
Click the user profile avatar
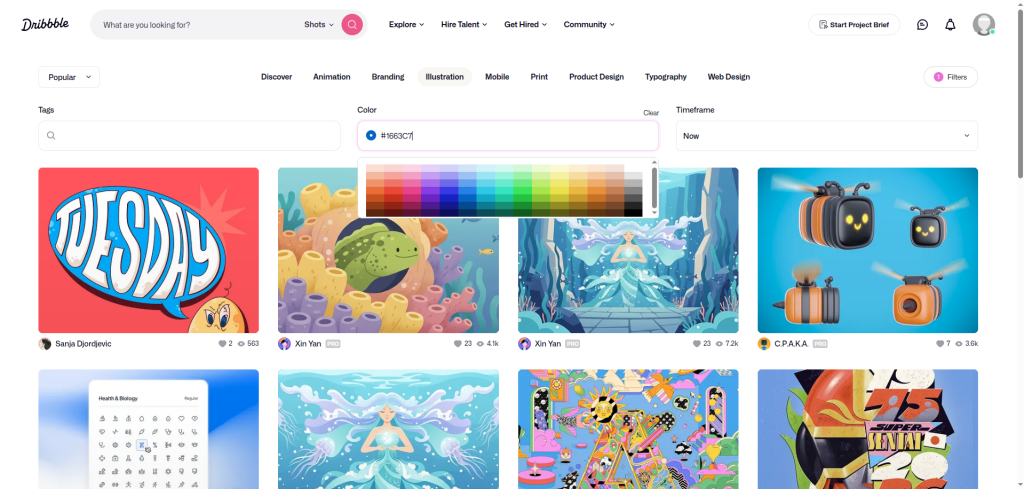[984, 25]
